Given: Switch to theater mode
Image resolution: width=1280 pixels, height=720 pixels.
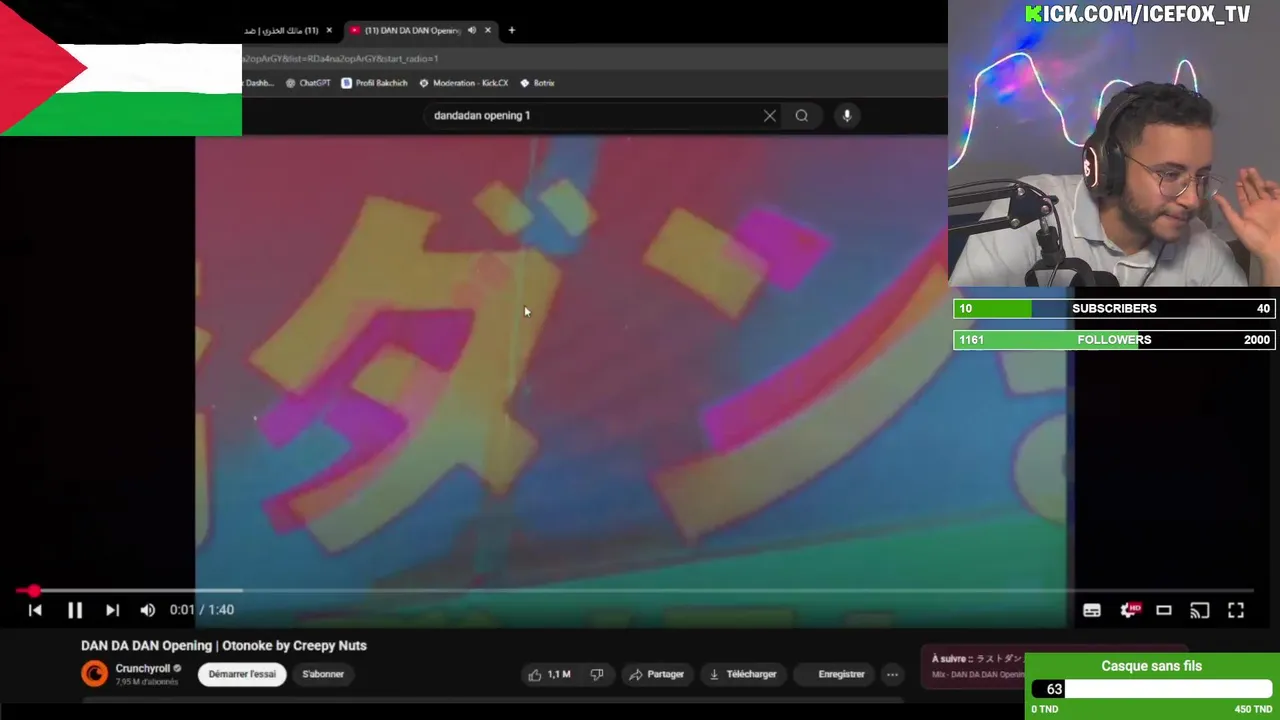Looking at the screenshot, I should pos(1164,610).
